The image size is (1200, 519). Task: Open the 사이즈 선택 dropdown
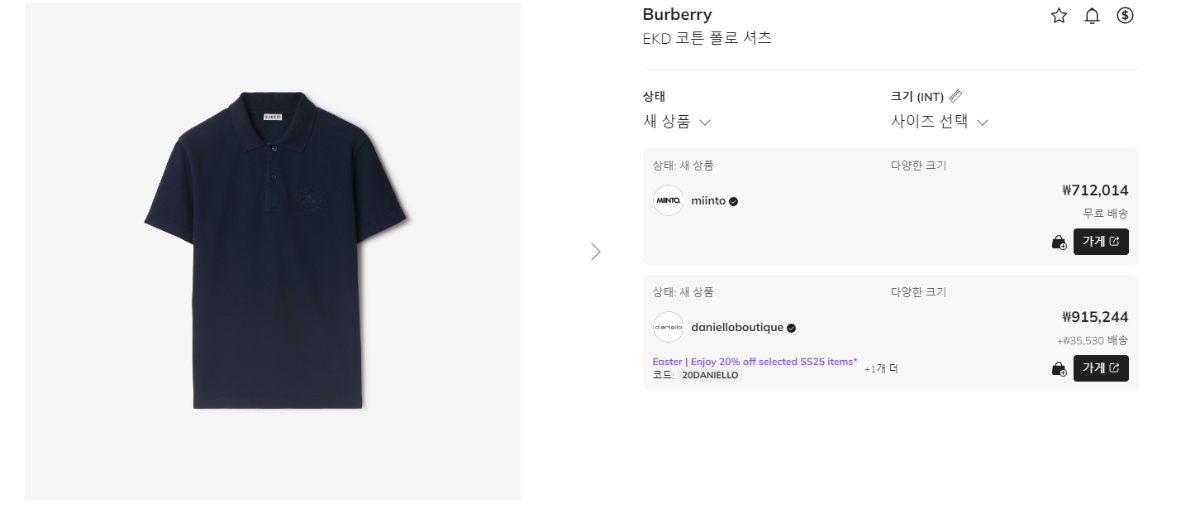click(x=939, y=122)
